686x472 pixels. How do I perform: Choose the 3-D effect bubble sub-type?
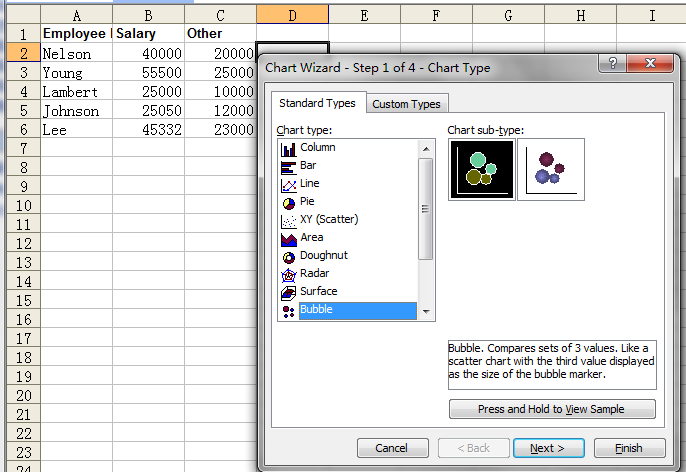pos(551,170)
